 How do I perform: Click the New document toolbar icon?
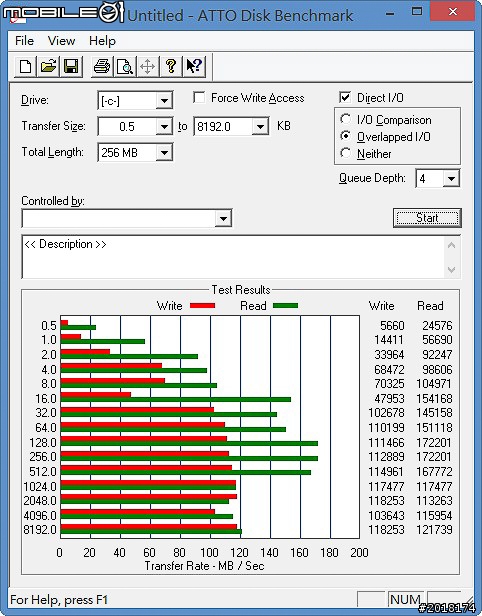(26, 66)
